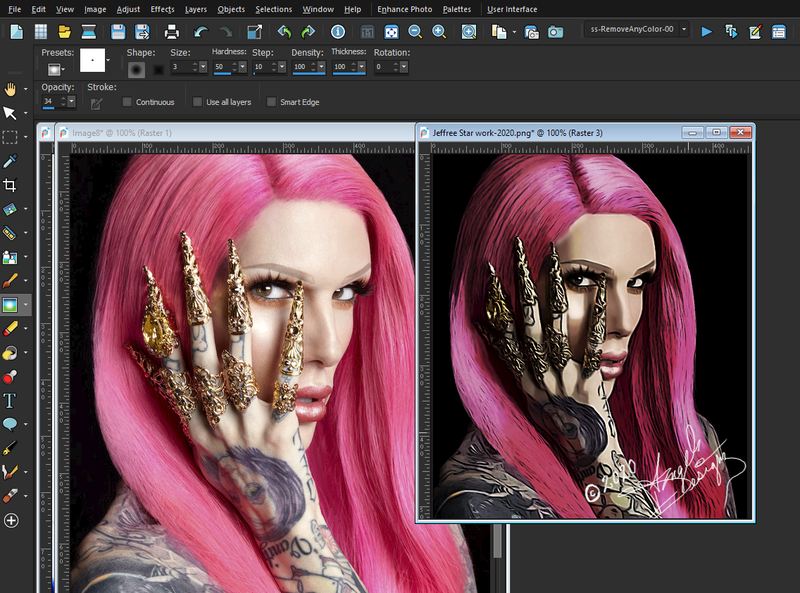
Task: Click the Palettes button
Action: (456, 9)
